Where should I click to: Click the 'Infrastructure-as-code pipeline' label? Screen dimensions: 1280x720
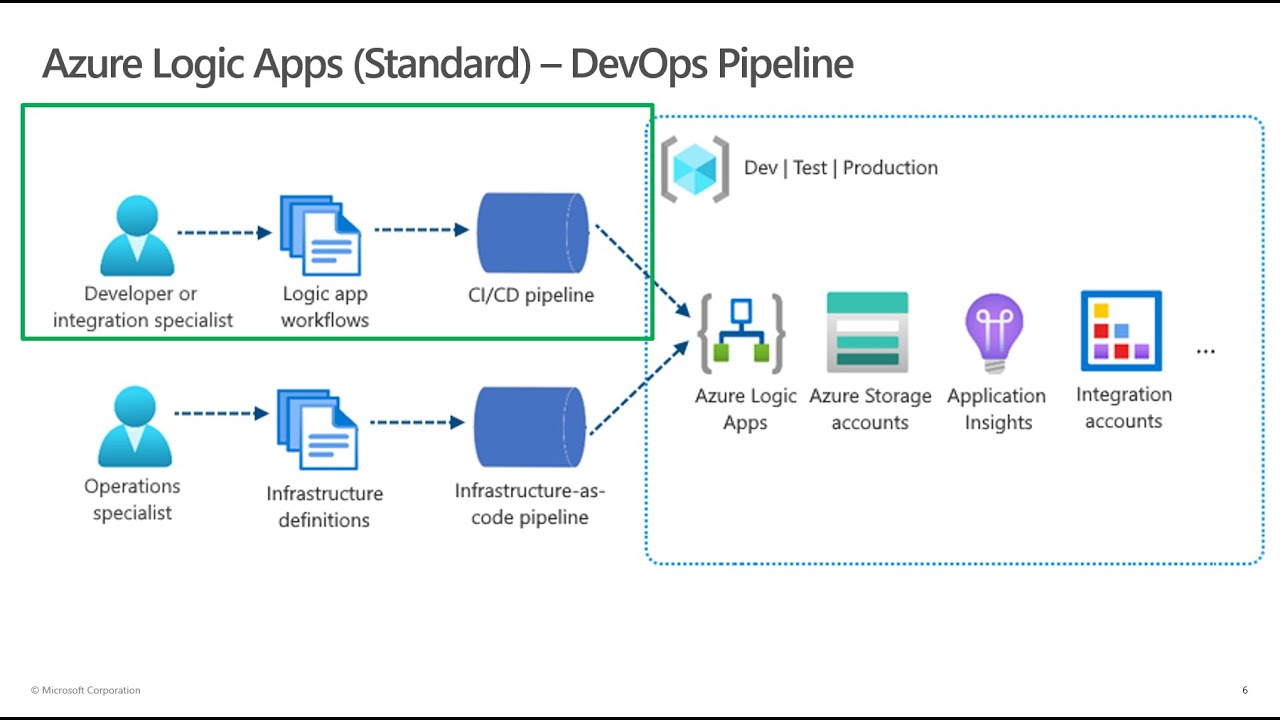point(530,504)
